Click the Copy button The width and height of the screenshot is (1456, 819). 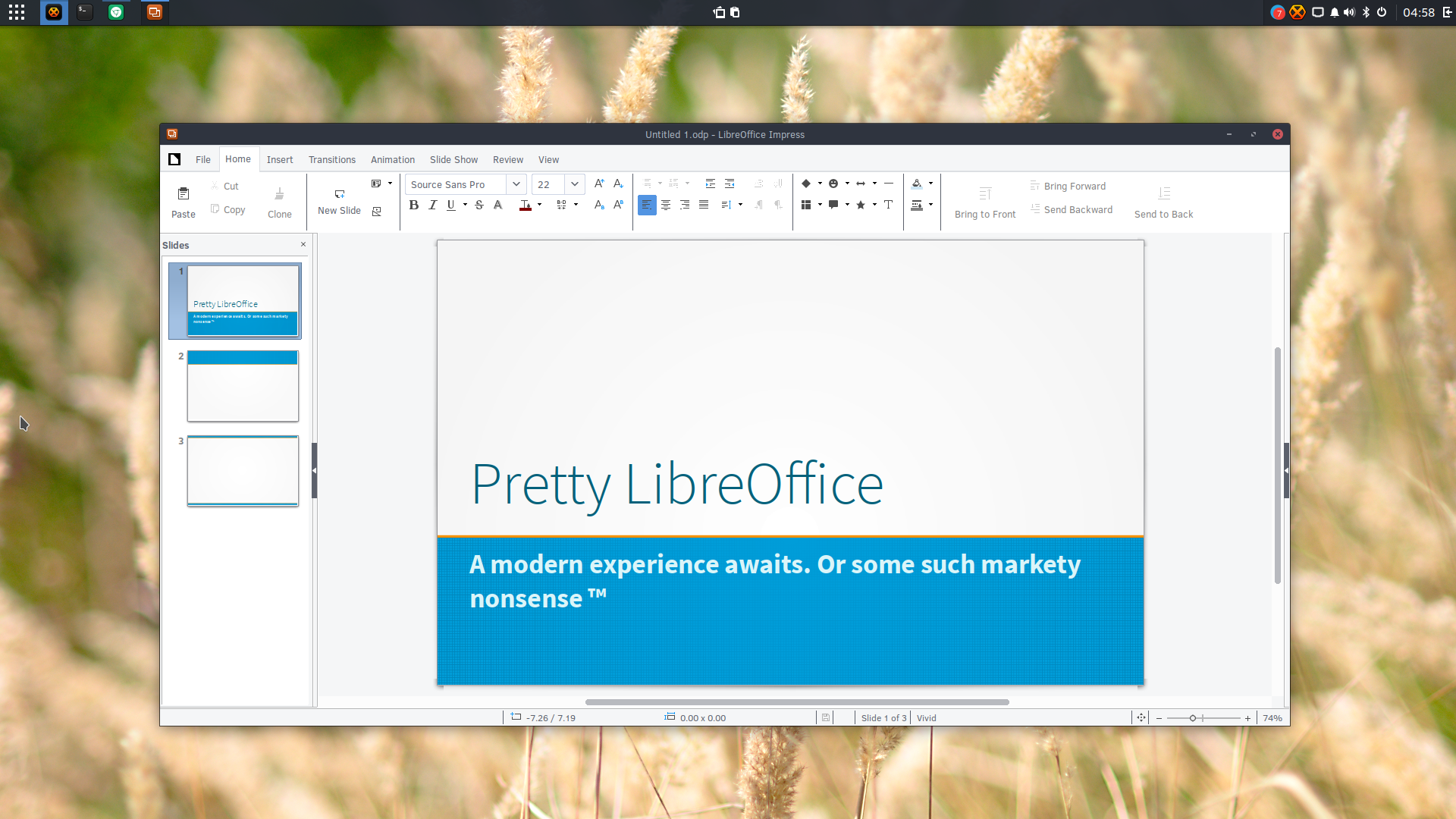coord(228,209)
